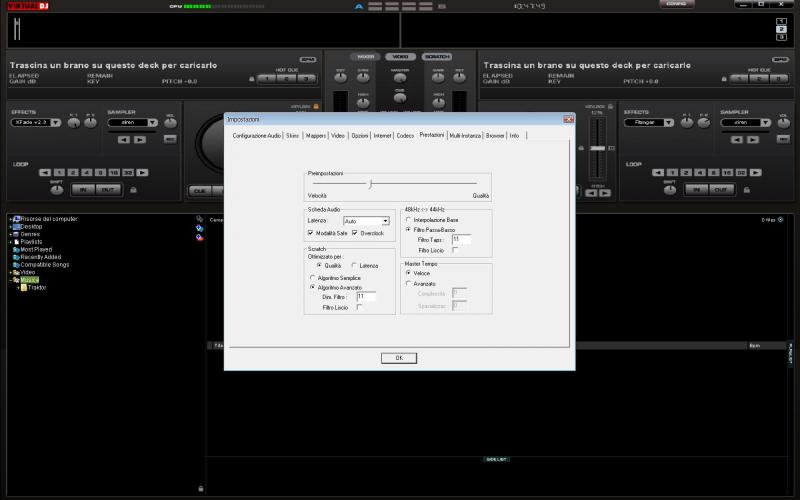Click left deck loop double arrow
This screenshot has height=500, width=800.
tap(142, 172)
